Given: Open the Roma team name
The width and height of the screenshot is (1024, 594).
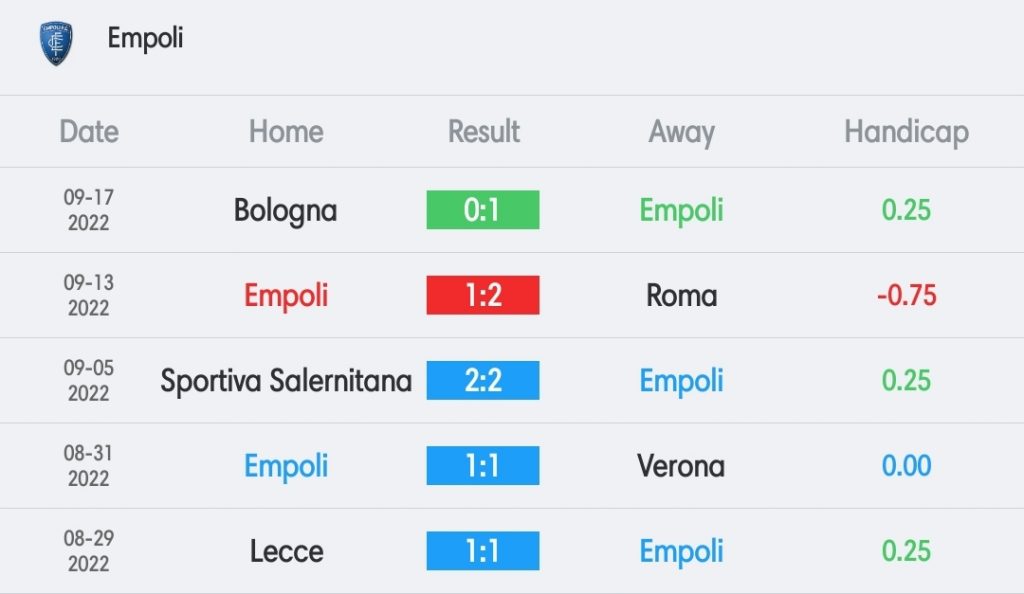Looking at the screenshot, I should 682,296.
